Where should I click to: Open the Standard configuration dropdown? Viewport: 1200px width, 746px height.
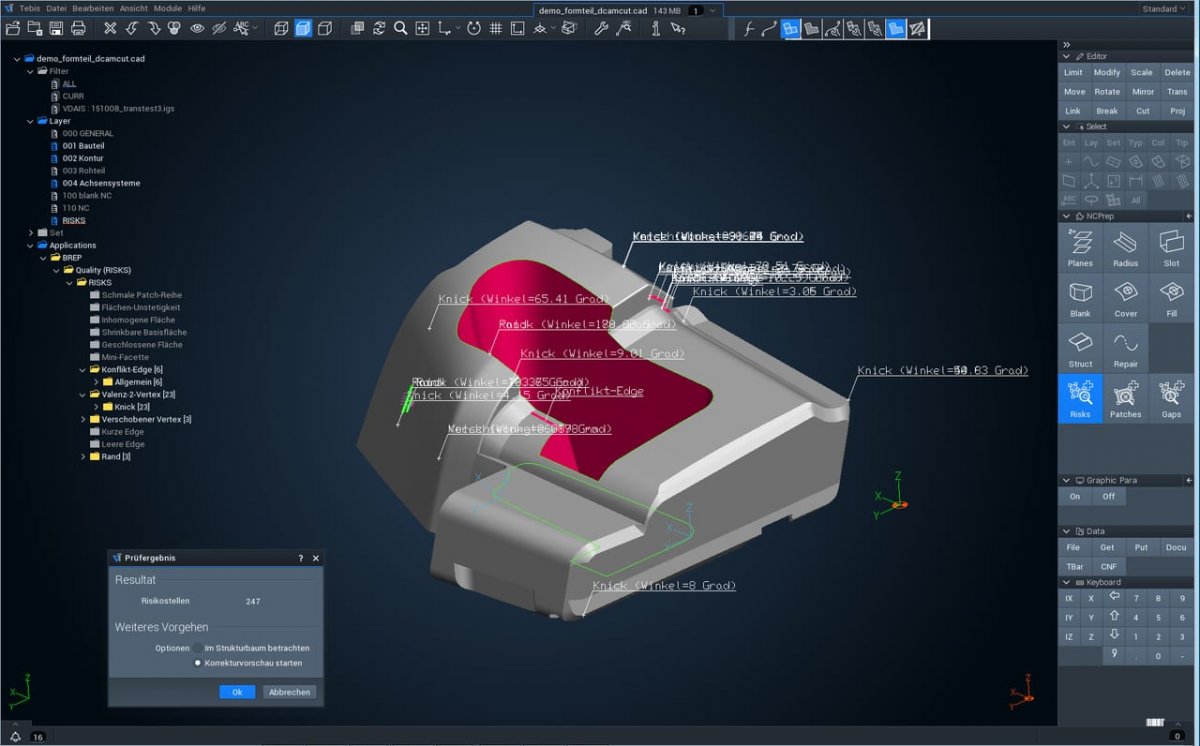(1162, 8)
